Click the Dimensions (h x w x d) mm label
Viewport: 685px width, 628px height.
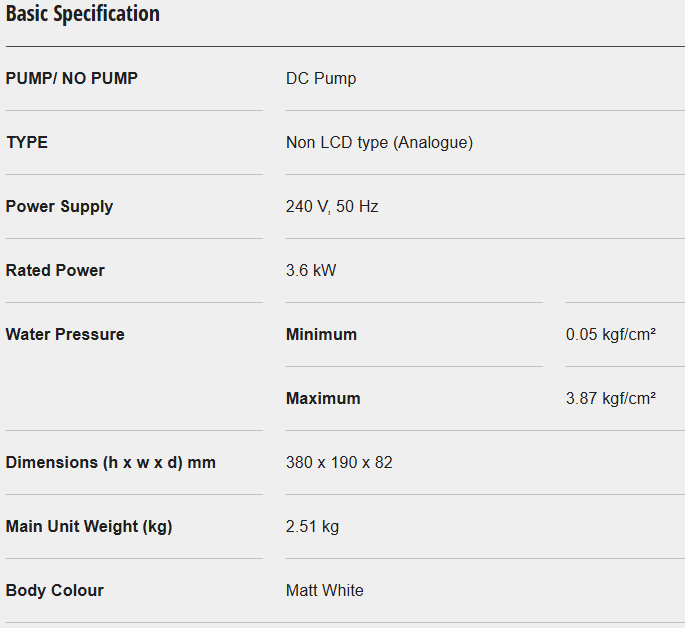click(111, 462)
